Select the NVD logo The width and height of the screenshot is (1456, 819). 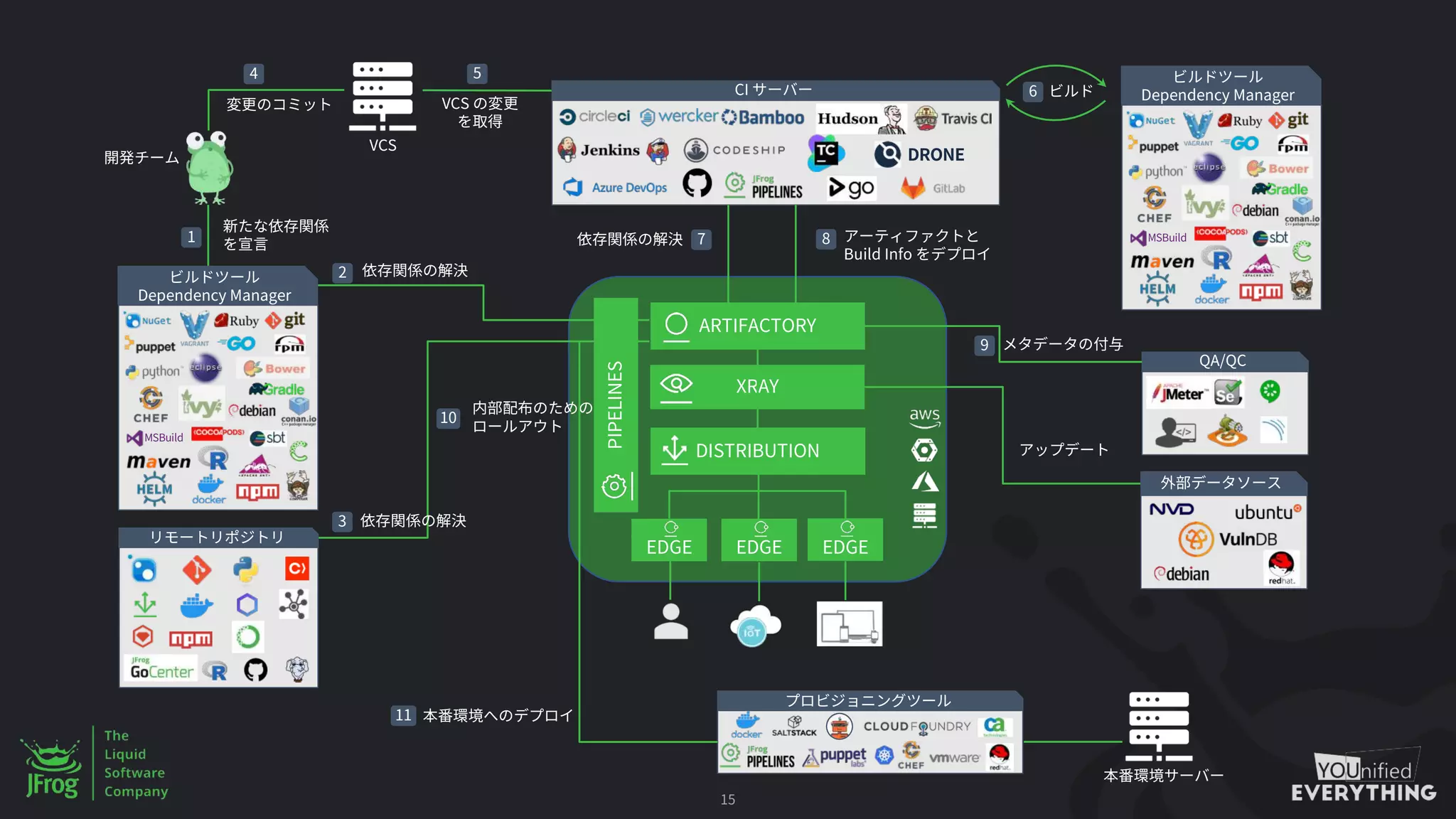tap(1172, 510)
